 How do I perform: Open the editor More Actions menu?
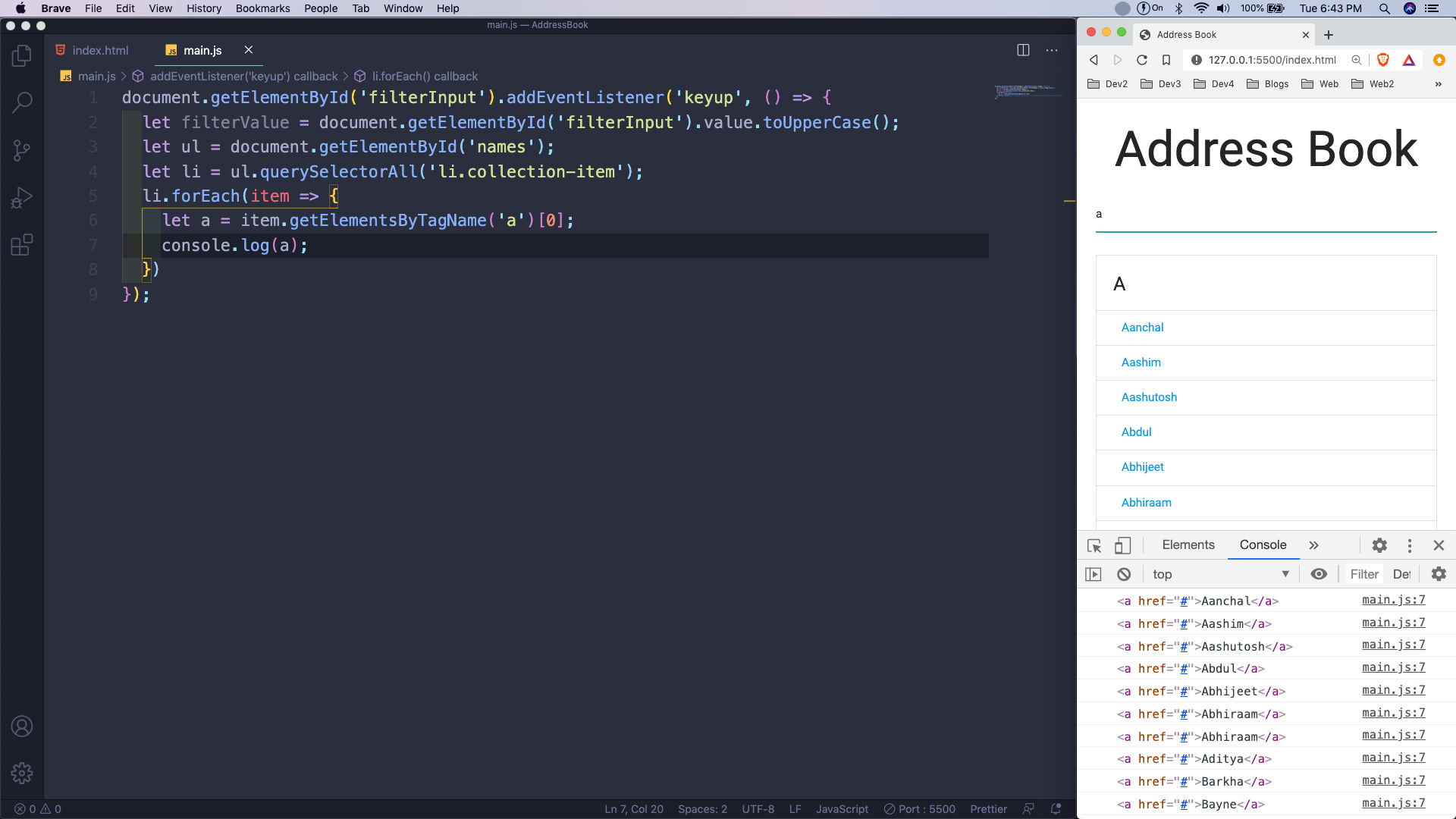tap(1052, 50)
